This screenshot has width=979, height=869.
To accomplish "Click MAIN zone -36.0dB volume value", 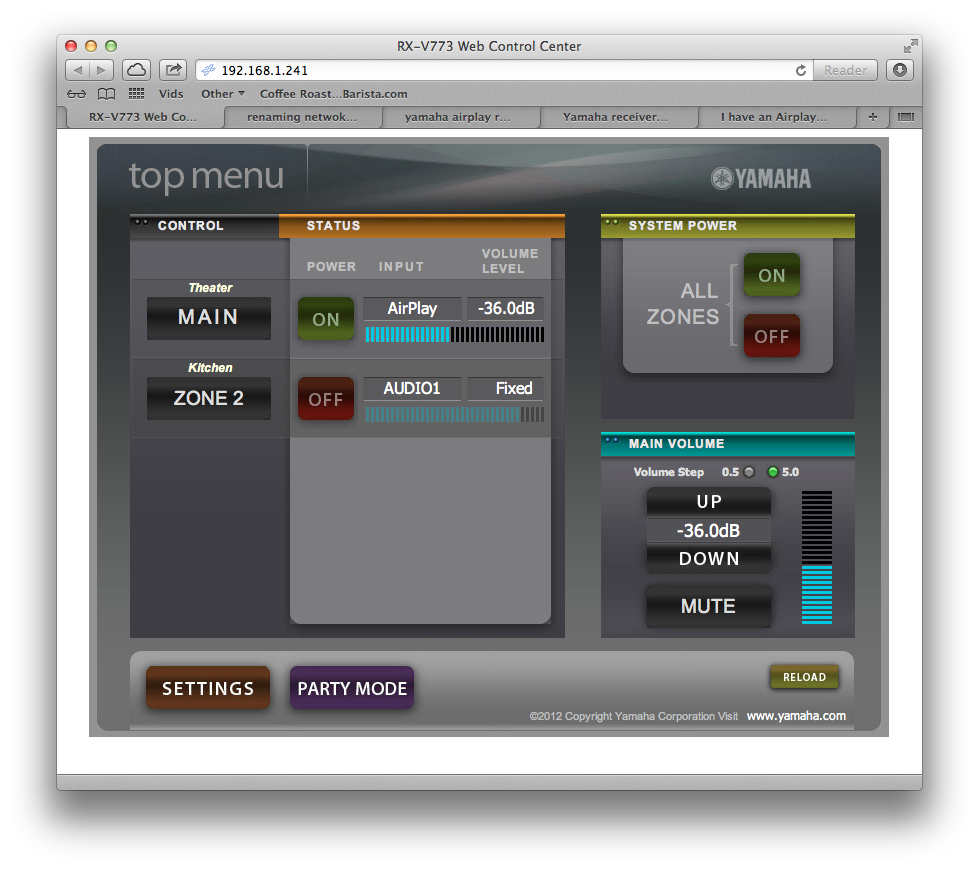I will coord(506,308).
